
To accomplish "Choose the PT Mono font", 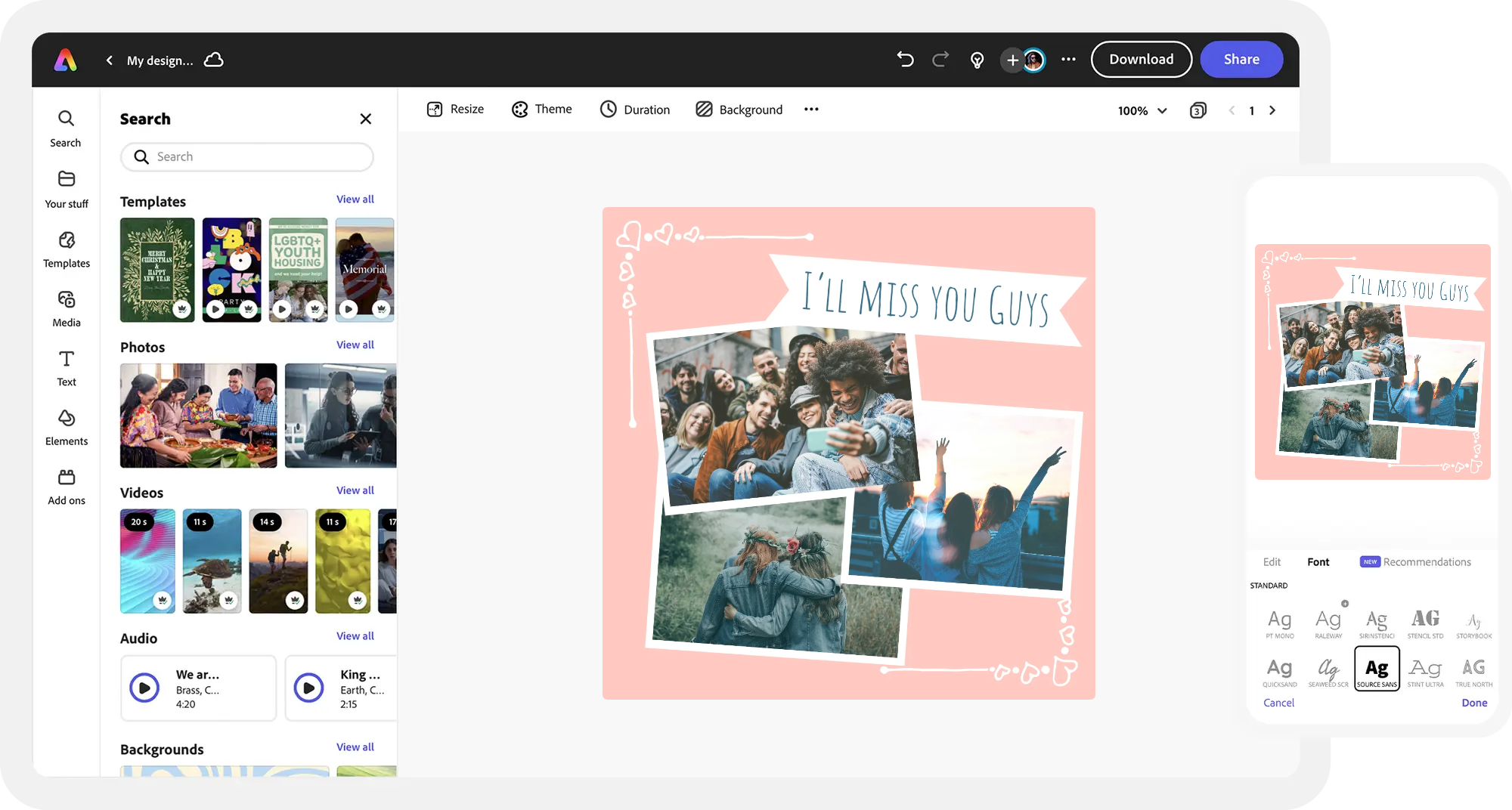I will (x=1280, y=624).
